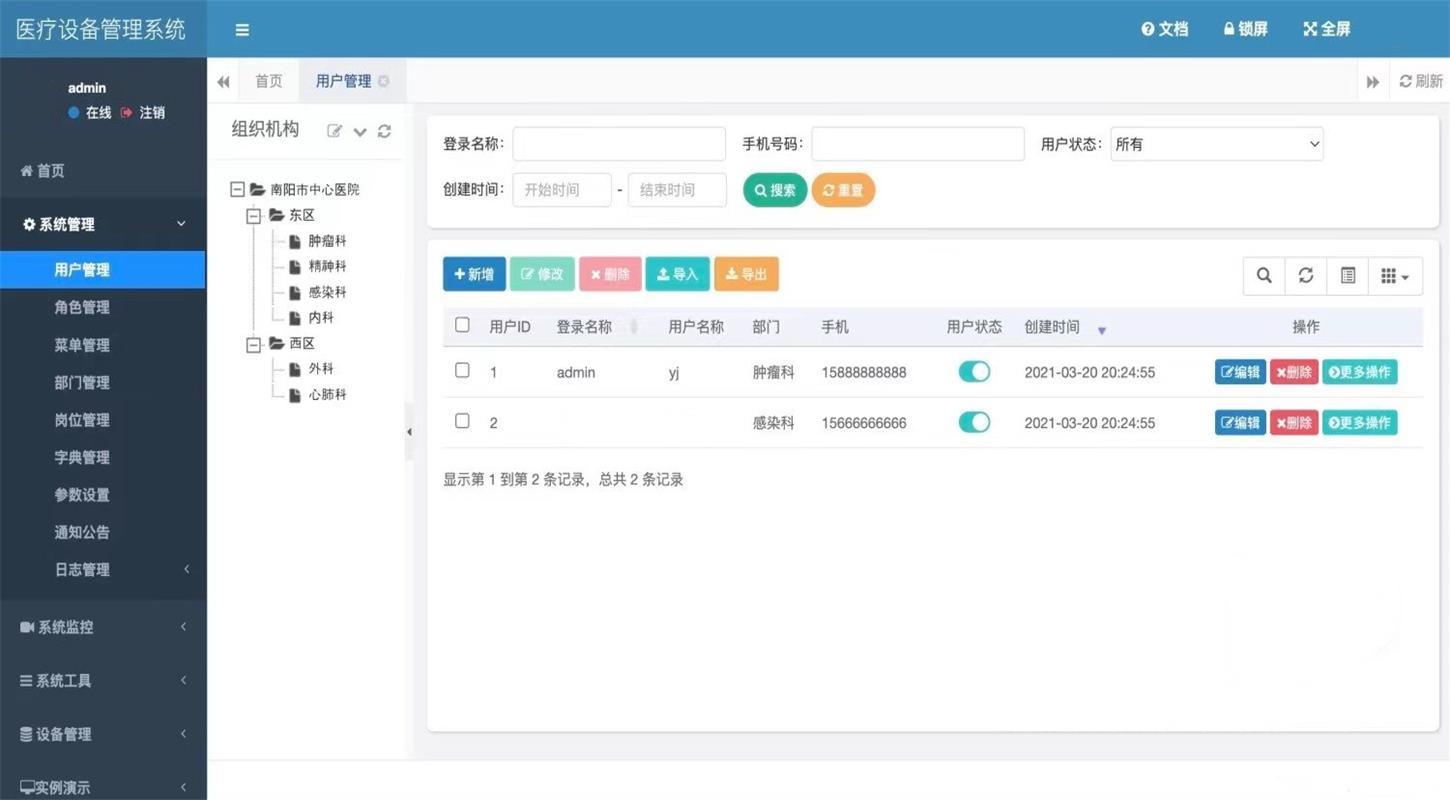Switch to the 首页 tab

[x=268, y=82]
